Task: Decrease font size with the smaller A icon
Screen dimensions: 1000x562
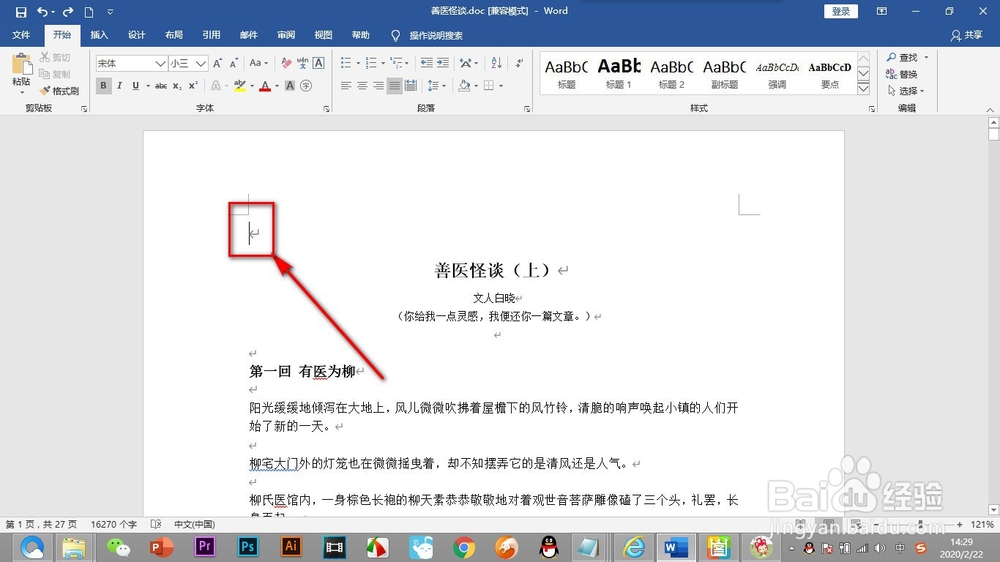Action: coord(233,63)
